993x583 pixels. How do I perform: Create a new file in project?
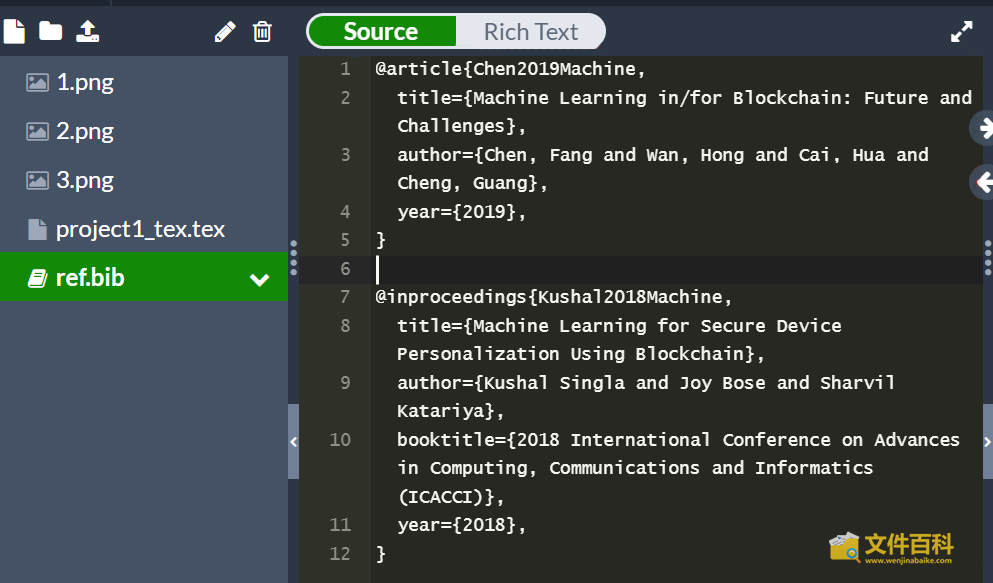click(14, 31)
